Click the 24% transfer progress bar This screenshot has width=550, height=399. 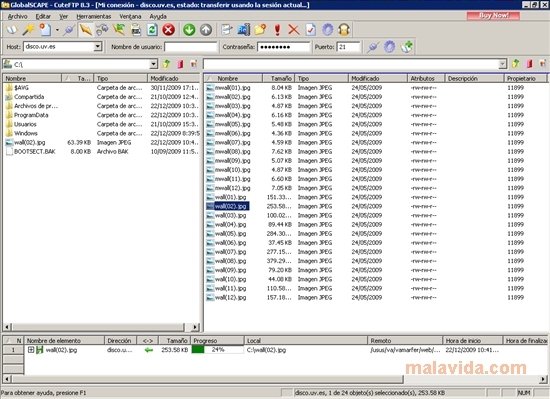point(217,350)
